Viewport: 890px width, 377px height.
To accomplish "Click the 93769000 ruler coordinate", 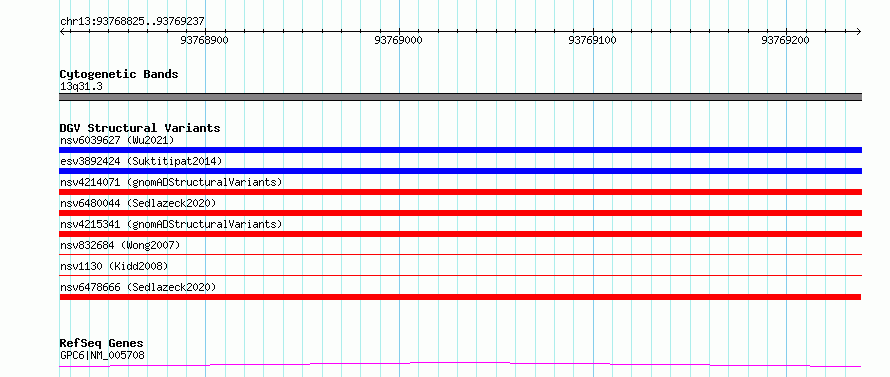I will [x=398, y=40].
